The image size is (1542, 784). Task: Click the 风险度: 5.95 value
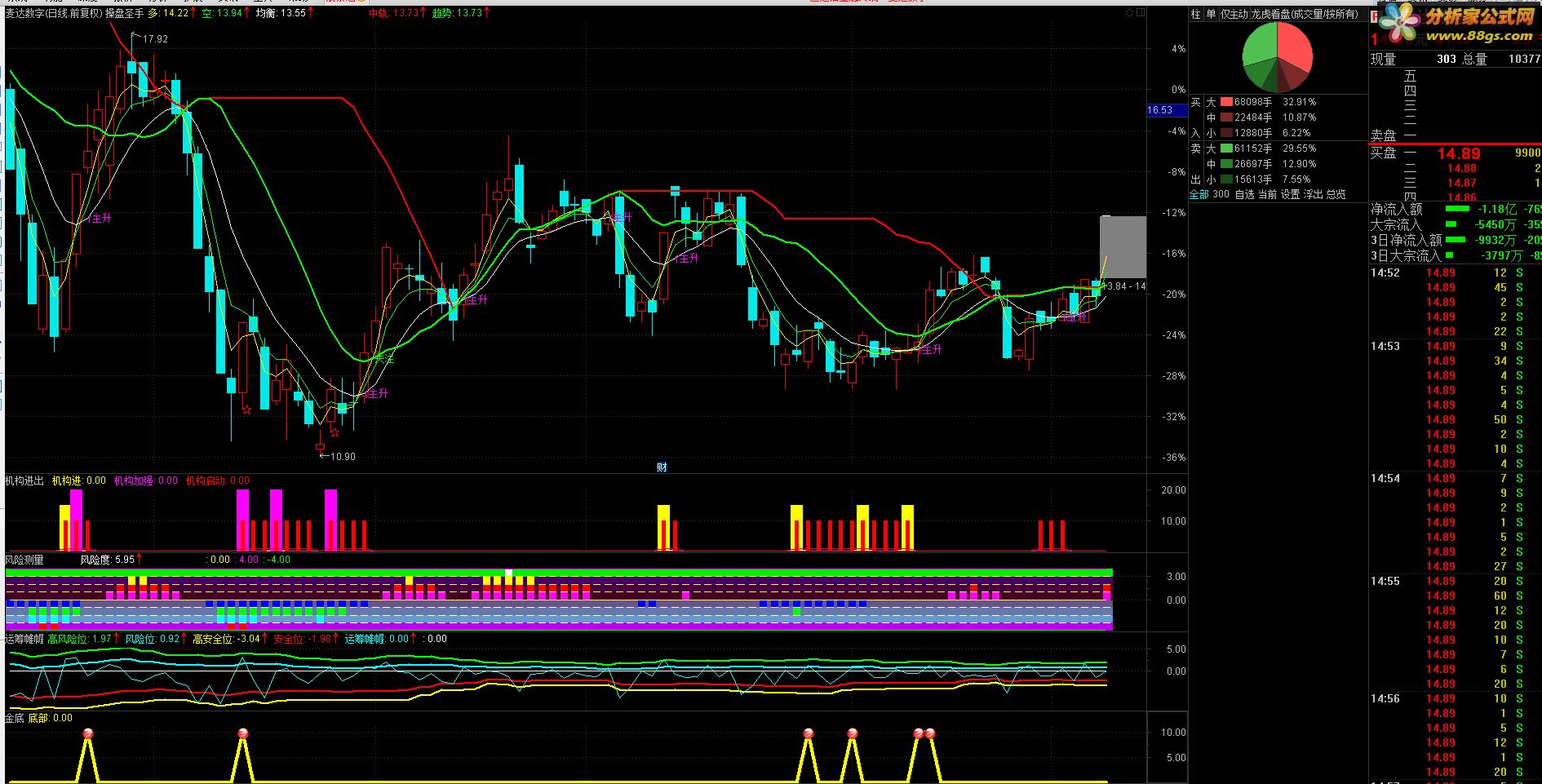(107, 560)
